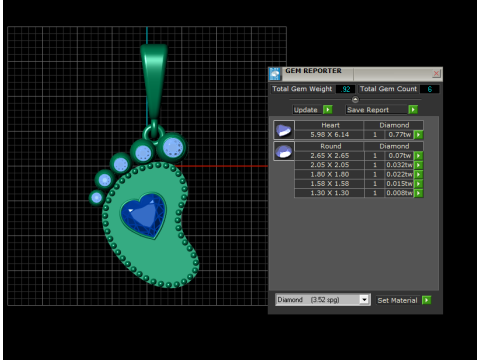Click the Set Material button label
480x360 pixels.
[398, 300]
